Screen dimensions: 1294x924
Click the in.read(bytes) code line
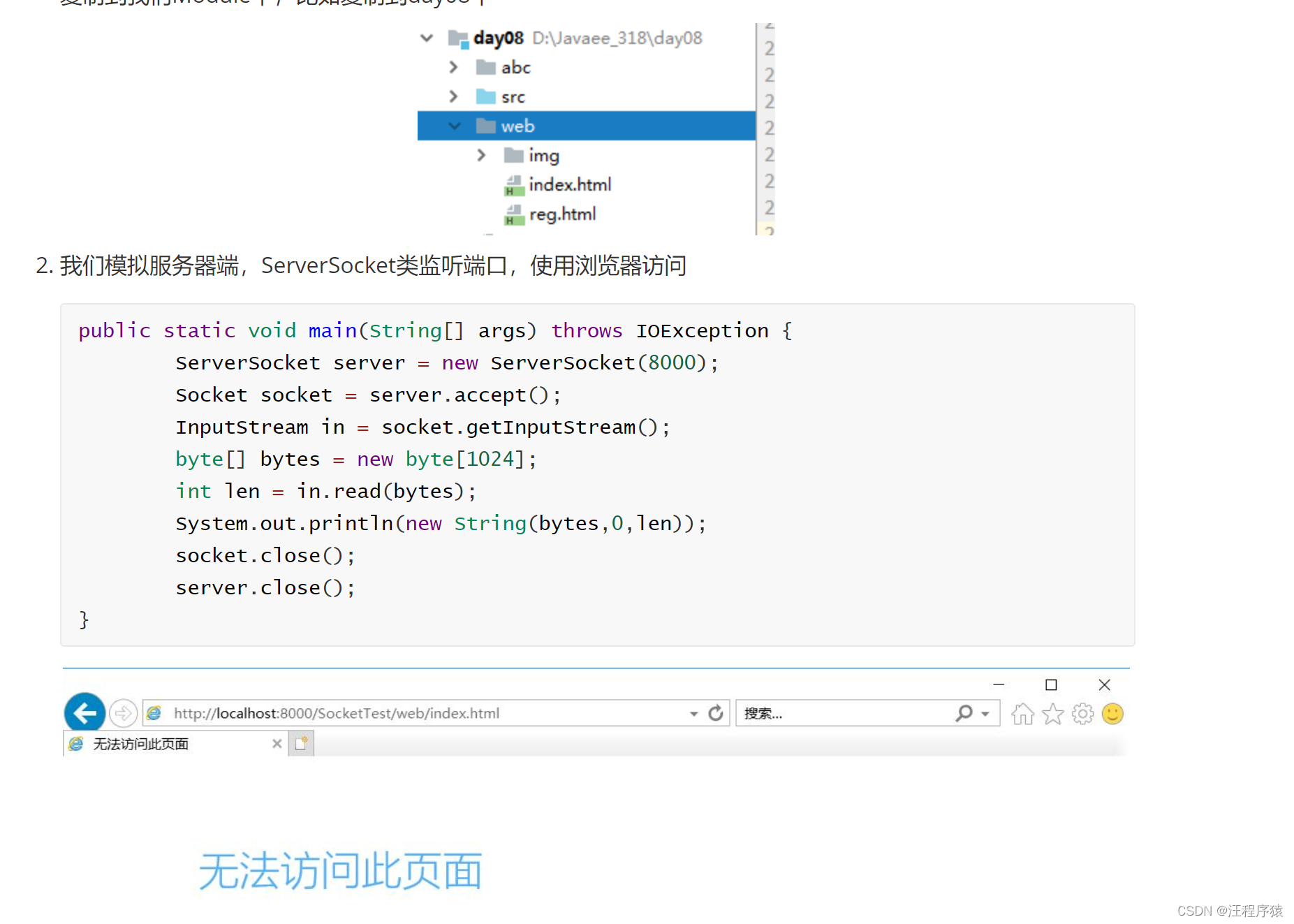tap(326, 491)
